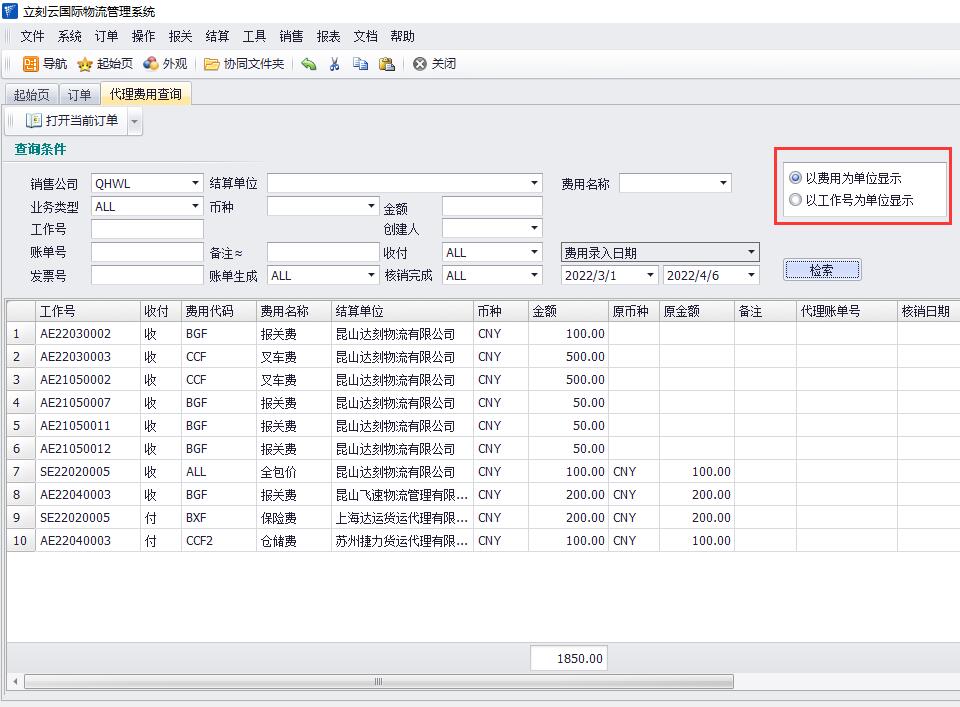Click the 导航 navigation icon
Viewport: 960px width, 707px height.
[31, 64]
